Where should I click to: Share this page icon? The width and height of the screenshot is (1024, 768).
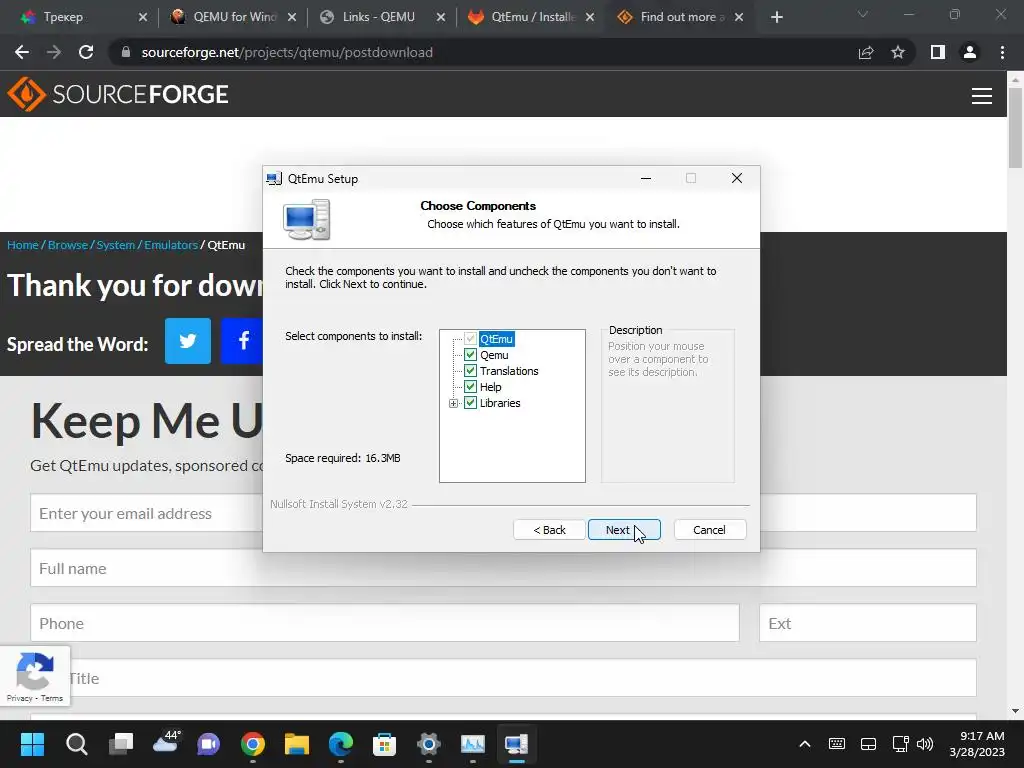(866, 52)
